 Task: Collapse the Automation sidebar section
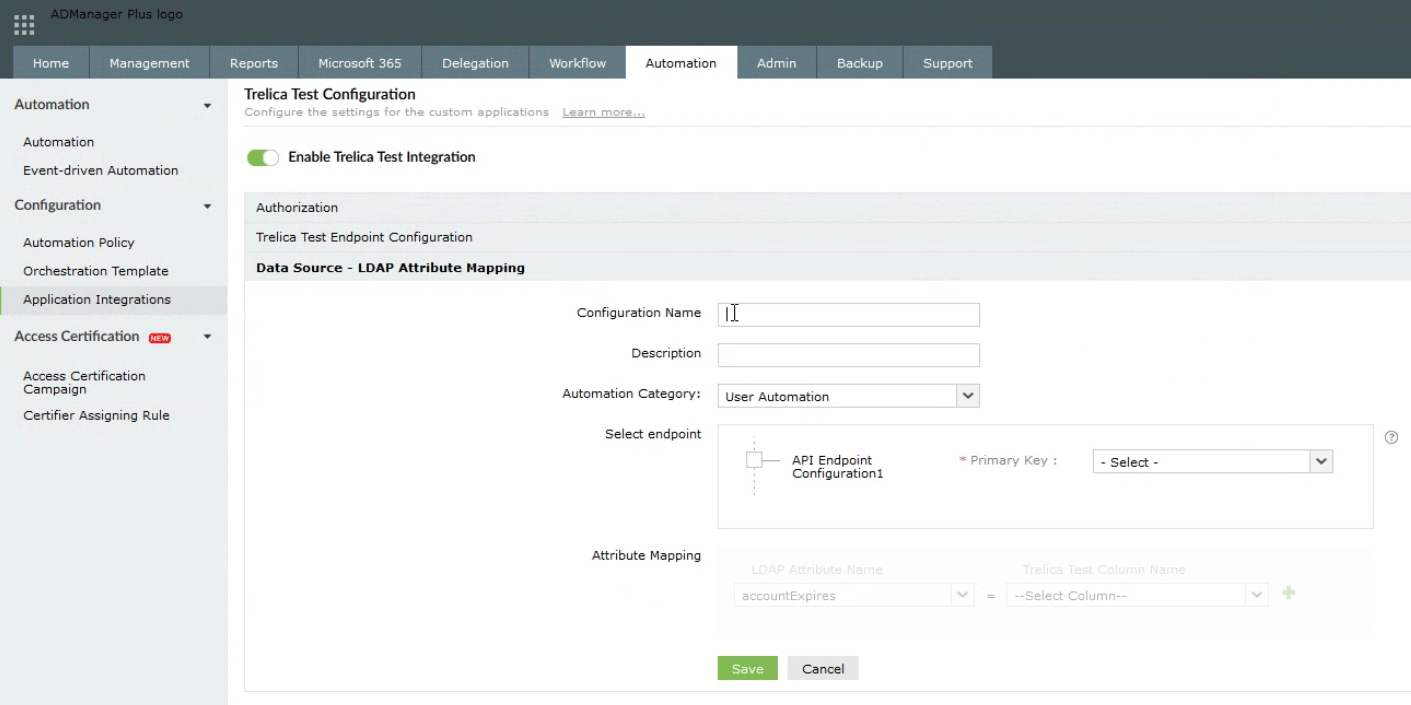click(207, 105)
